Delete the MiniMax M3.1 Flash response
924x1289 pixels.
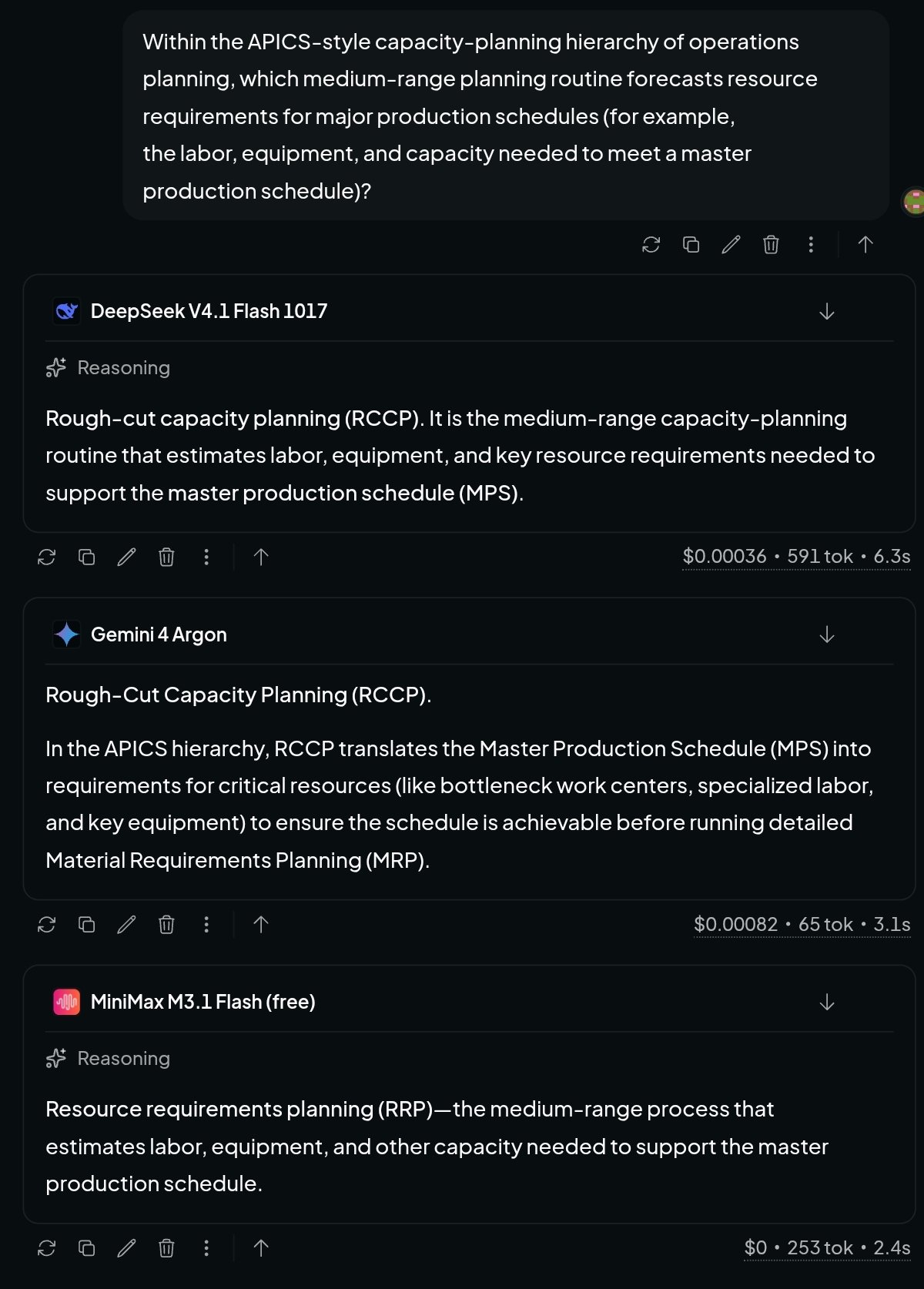coord(166,1247)
